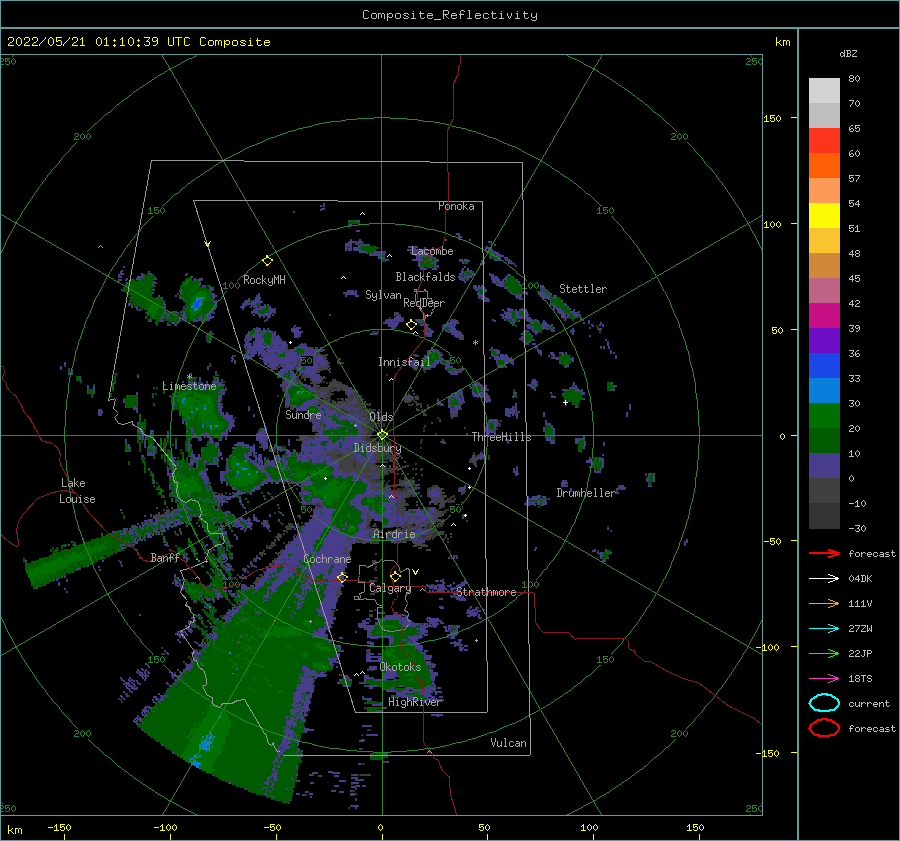Click the 18TS legend text
This screenshot has height=841, width=900.
[860, 679]
